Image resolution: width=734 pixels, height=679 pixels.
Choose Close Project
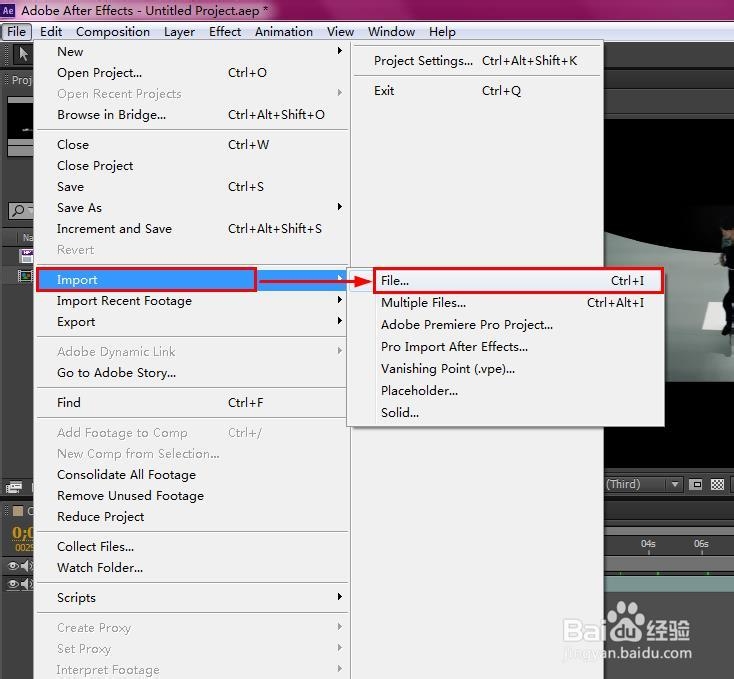pos(192,166)
